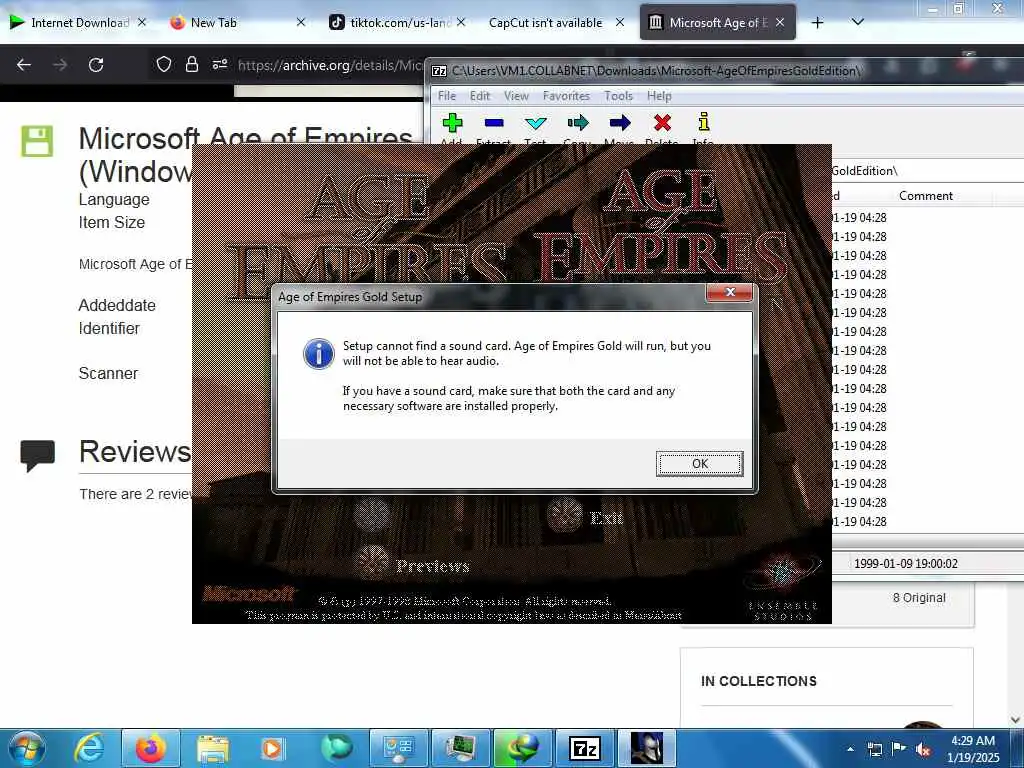Open the 7-Zip Favorites menu
This screenshot has width=1024, height=768.
point(566,96)
